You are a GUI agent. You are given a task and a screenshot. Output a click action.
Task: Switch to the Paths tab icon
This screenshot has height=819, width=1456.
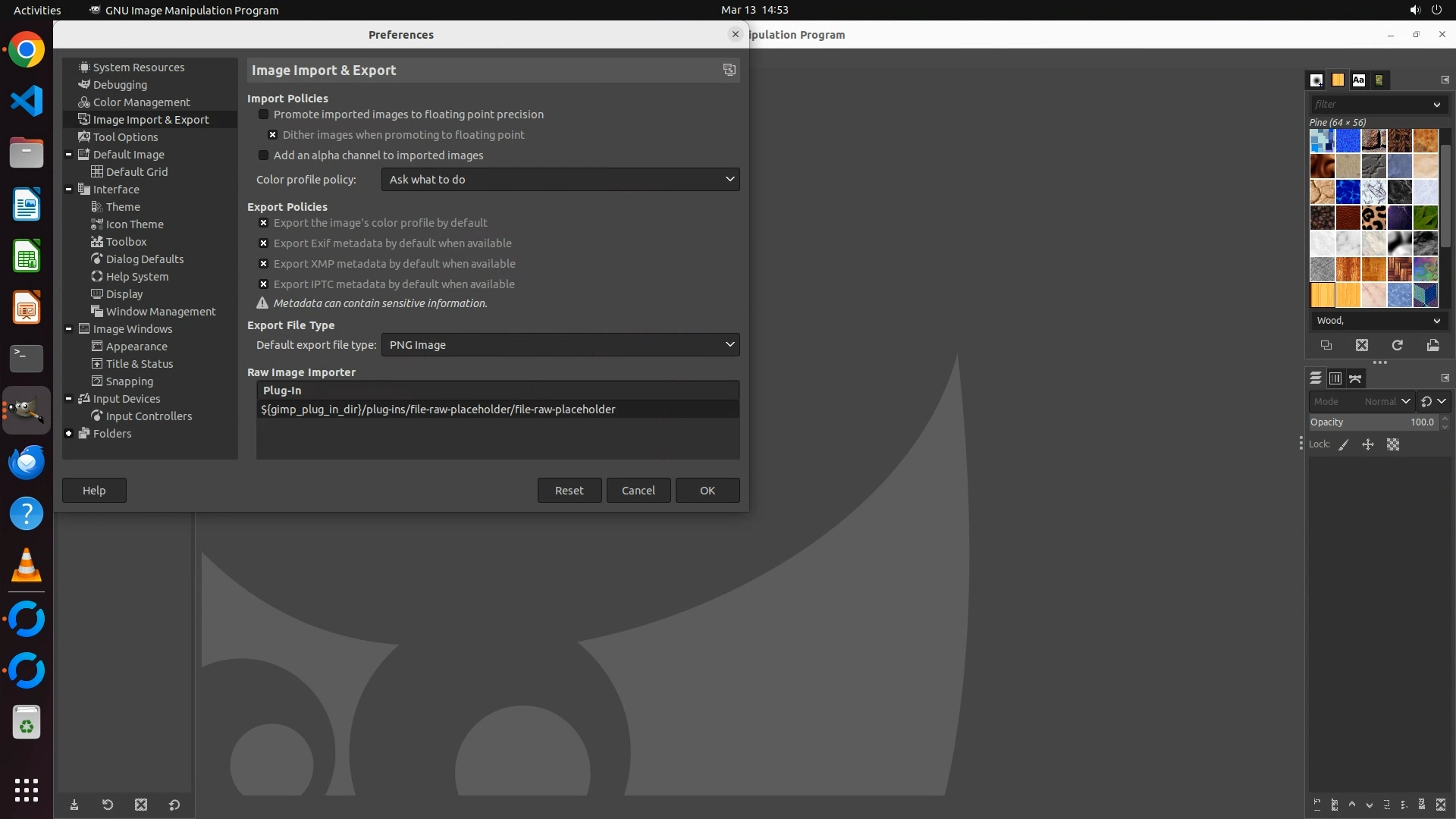click(x=1355, y=378)
